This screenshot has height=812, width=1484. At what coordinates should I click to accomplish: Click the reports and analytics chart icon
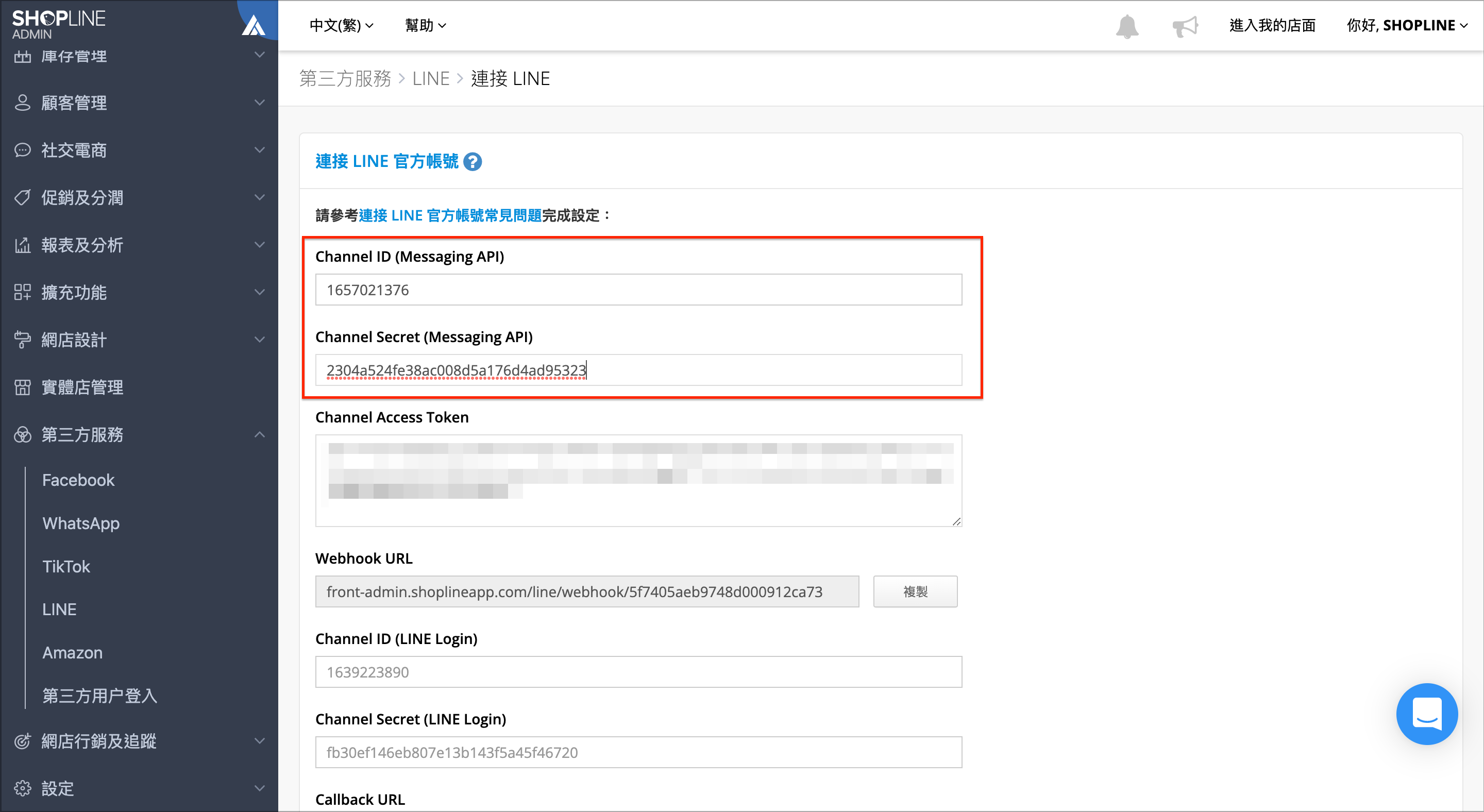[23, 245]
